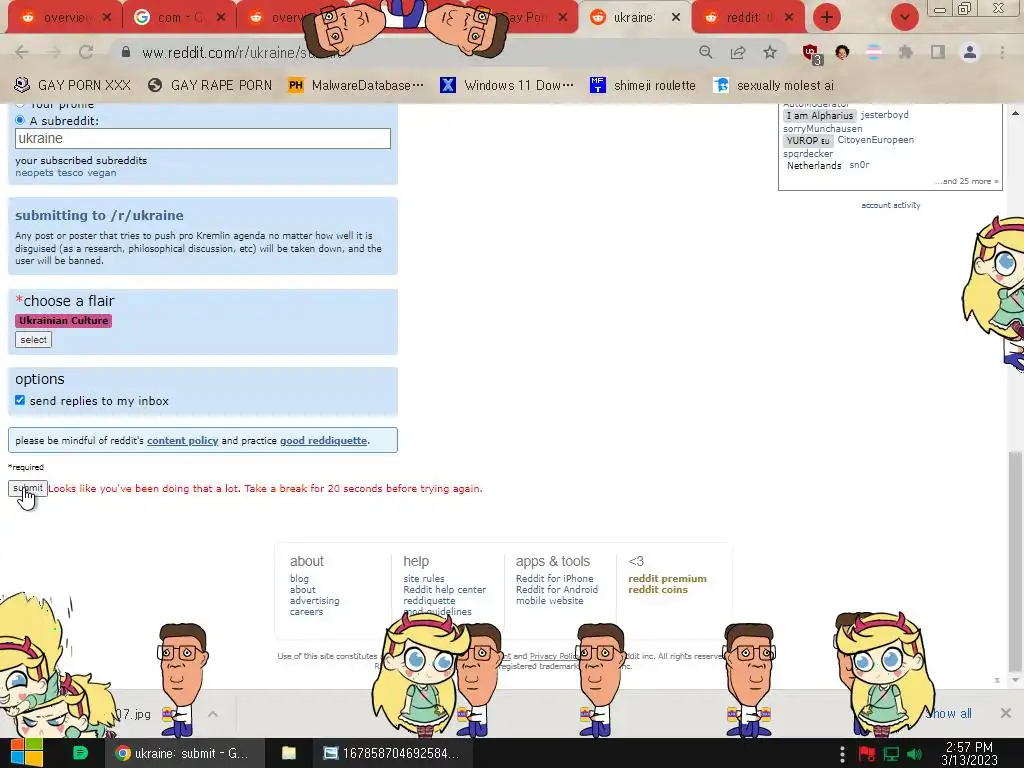The image size is (1024, 768).
Task: Click the submit button
Action: pos(27,488)
